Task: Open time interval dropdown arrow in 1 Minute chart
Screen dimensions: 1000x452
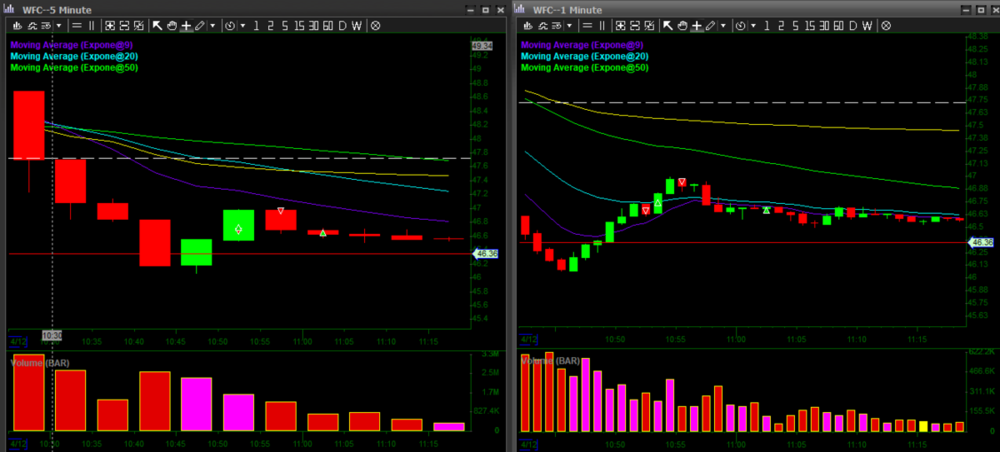Action: 754,25
